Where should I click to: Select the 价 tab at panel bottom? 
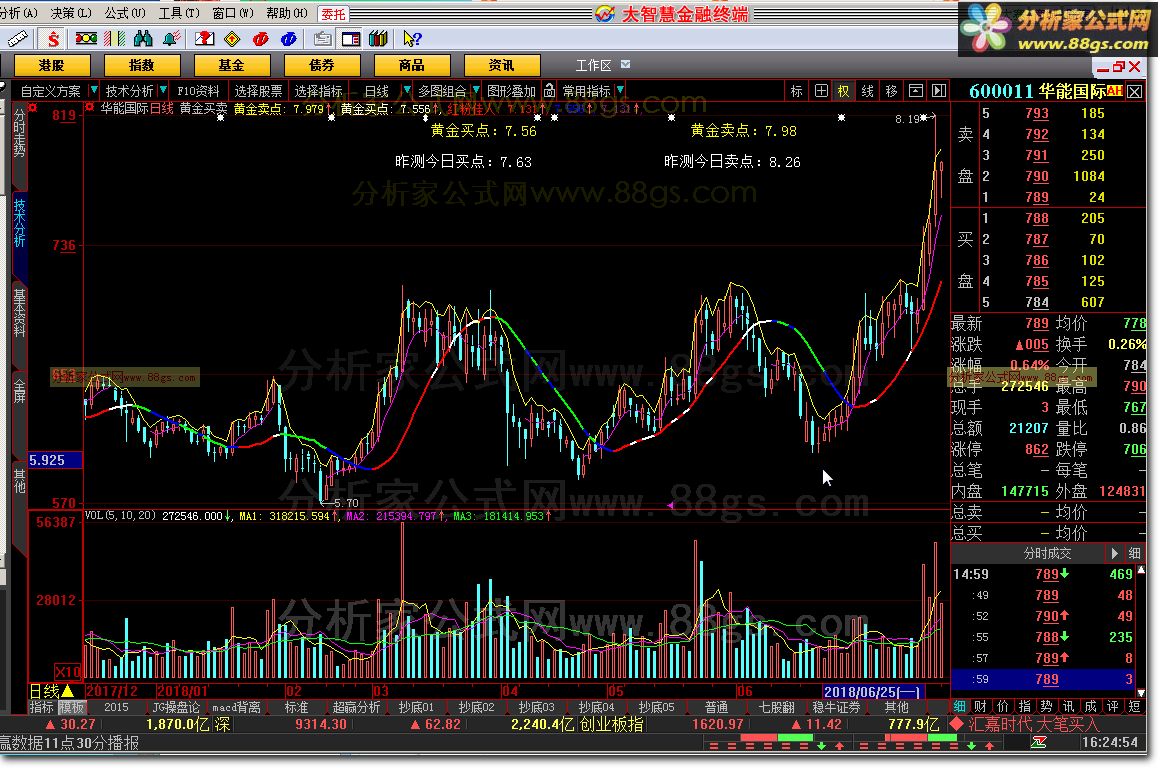[x=1002, y=707]
